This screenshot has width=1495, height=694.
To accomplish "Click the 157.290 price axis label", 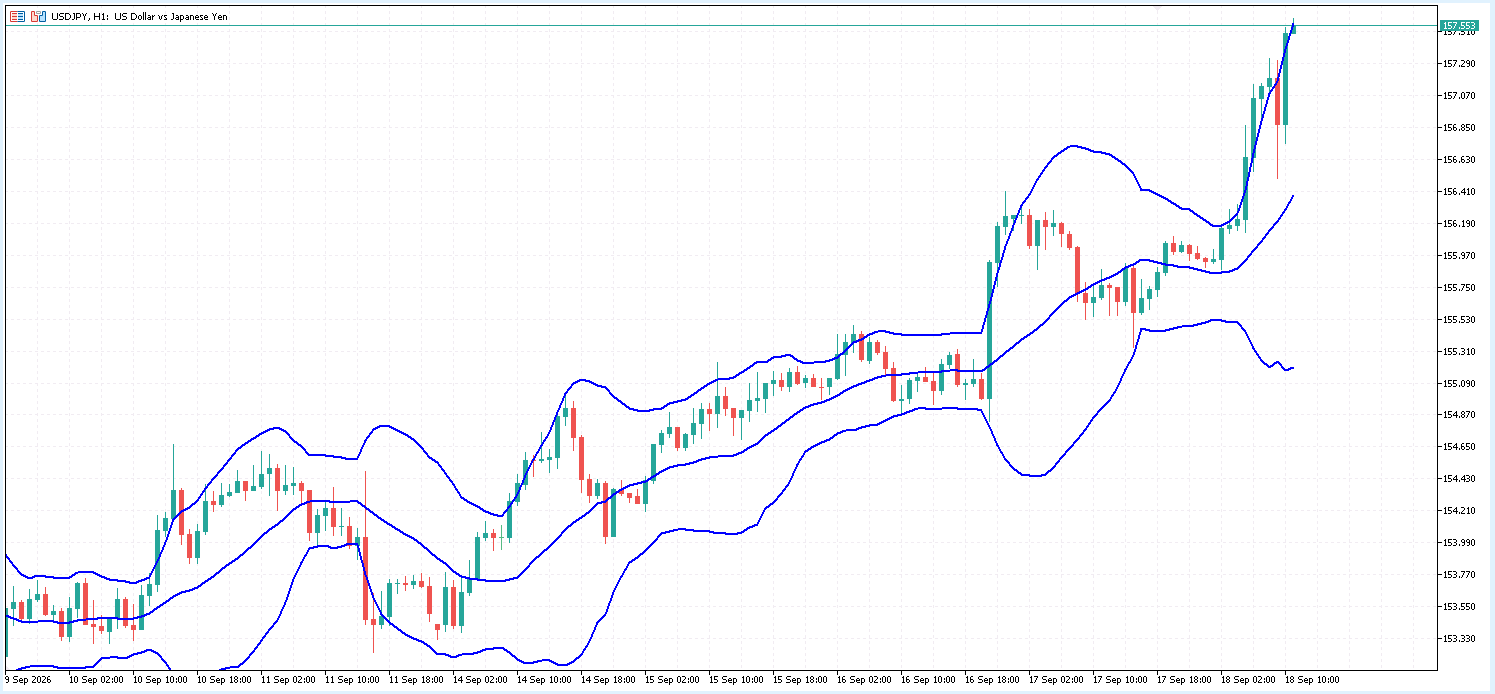I will (x=1460, y=64).
